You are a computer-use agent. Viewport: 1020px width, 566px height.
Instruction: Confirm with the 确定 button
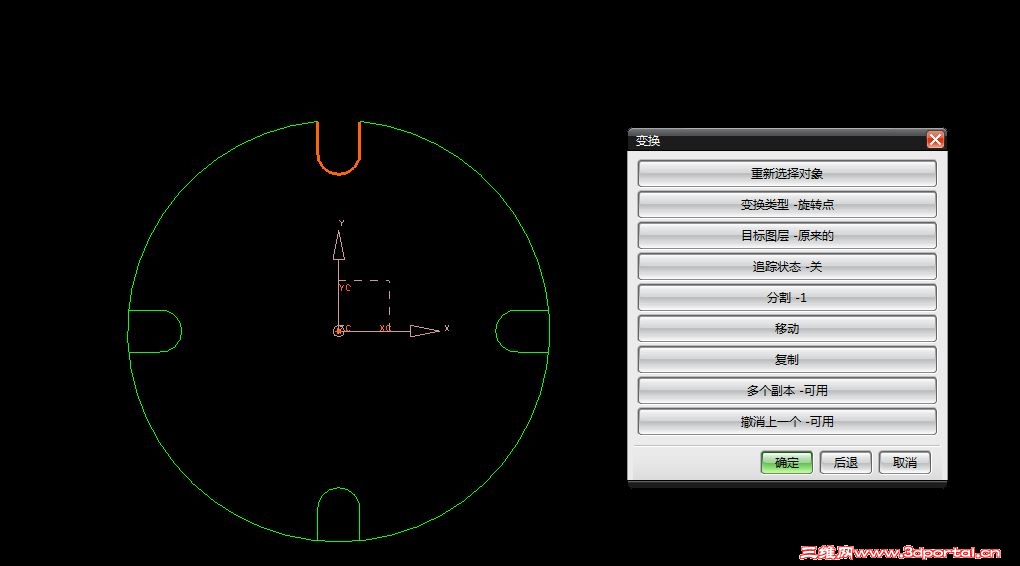coord(786,463)
